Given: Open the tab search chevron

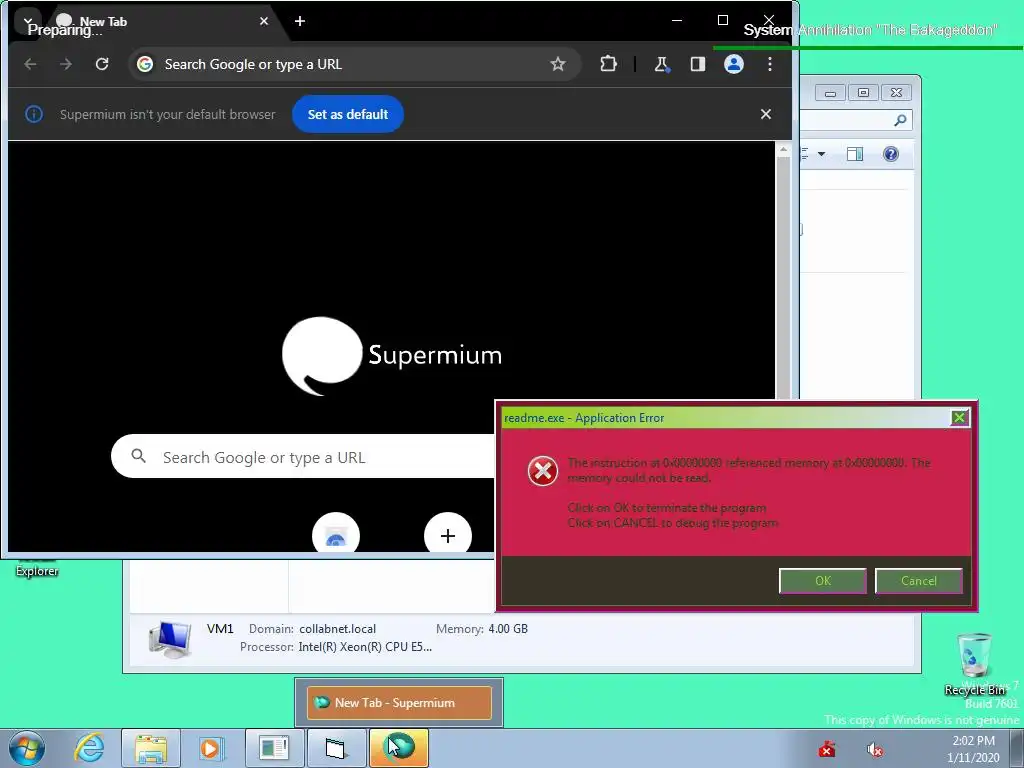Looking at the screenshot, I should 27,22.
